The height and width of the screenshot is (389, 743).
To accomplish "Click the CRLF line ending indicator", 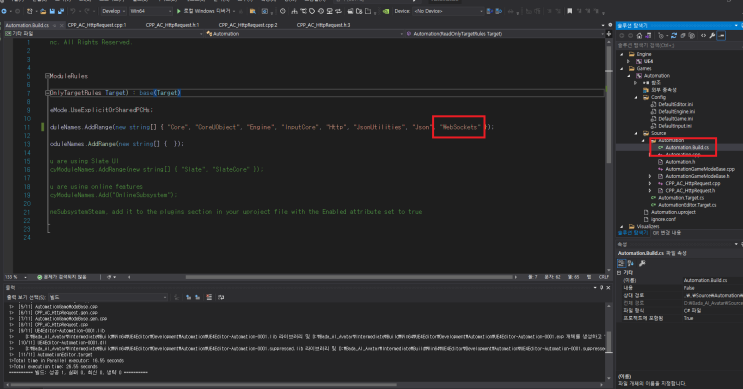I will [603, 277].
